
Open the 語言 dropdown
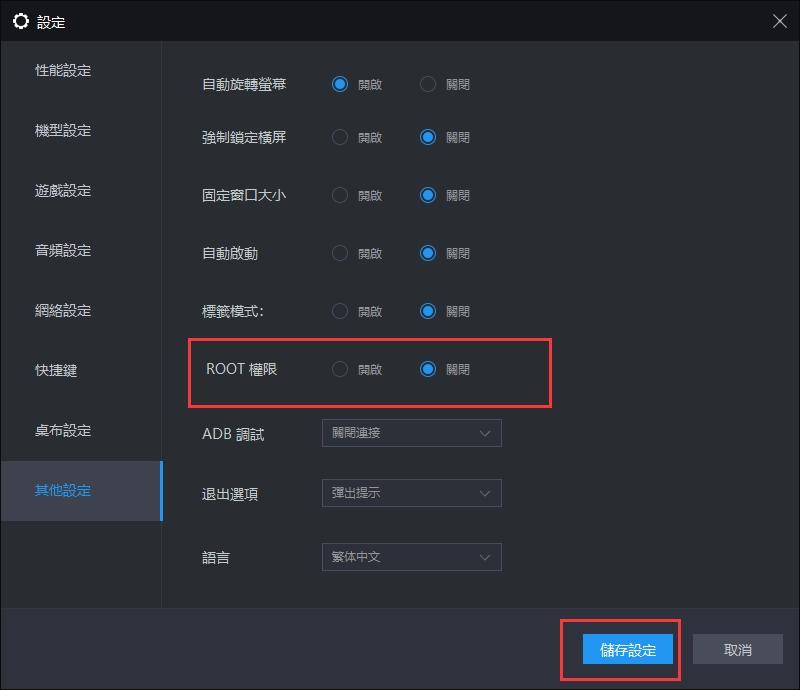(x=411, y=557)
